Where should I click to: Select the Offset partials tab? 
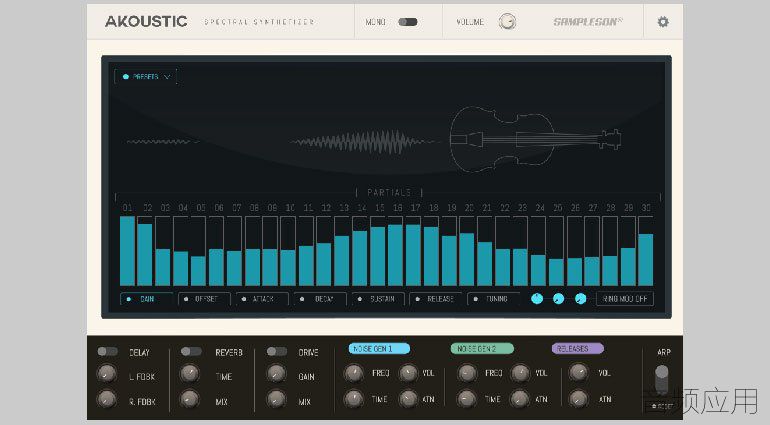pos(204,299)
